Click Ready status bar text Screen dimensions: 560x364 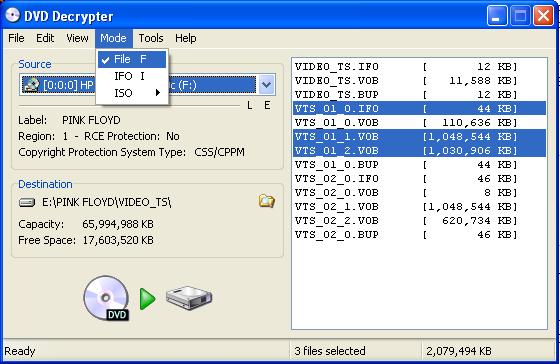point(20,351)
